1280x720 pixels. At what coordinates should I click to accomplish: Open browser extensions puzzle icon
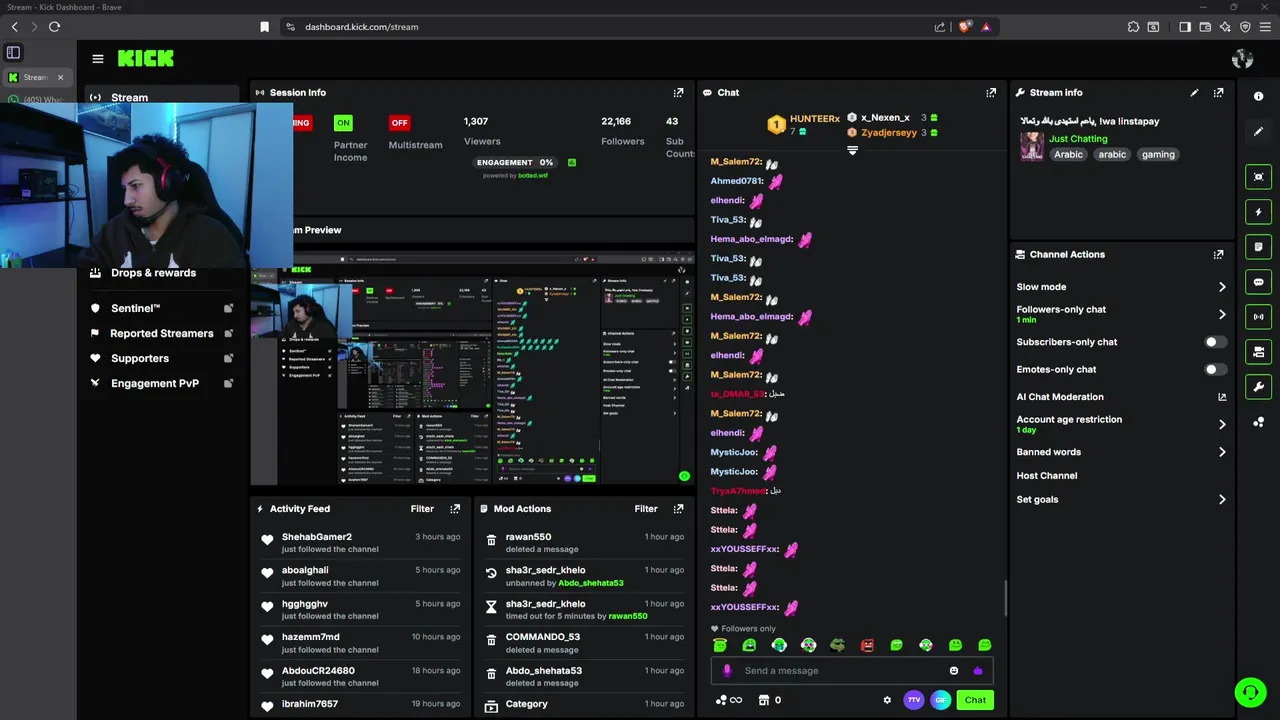click(x=1133, y=27)
